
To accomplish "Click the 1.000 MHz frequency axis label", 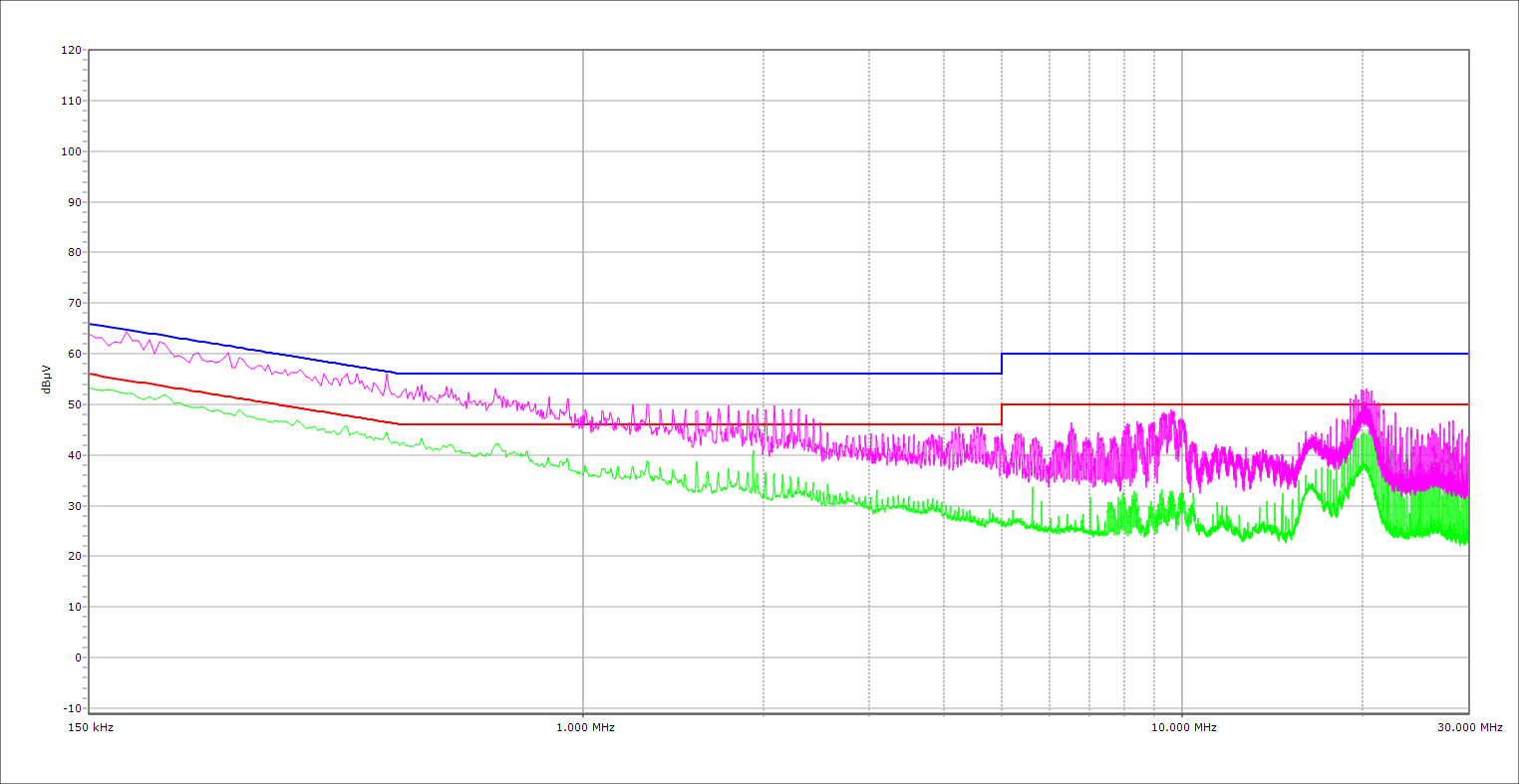I will (x=585, y=727).
